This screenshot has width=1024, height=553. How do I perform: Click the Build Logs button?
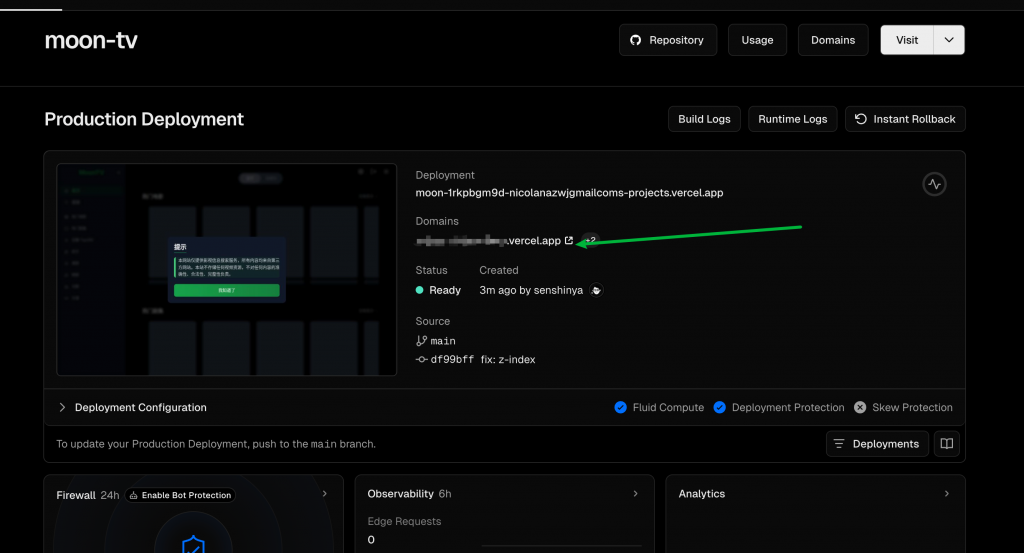(704, 119)
